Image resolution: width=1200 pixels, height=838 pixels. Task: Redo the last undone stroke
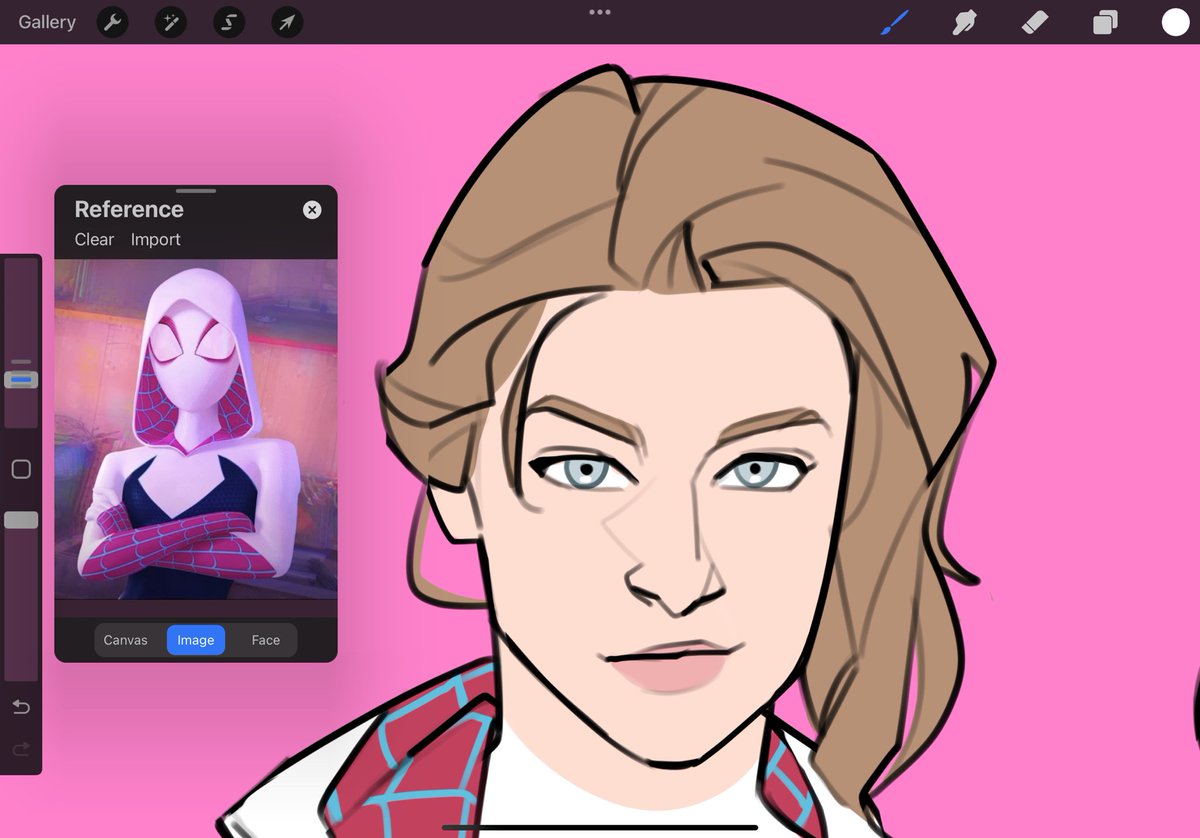[x=21, y=748]
